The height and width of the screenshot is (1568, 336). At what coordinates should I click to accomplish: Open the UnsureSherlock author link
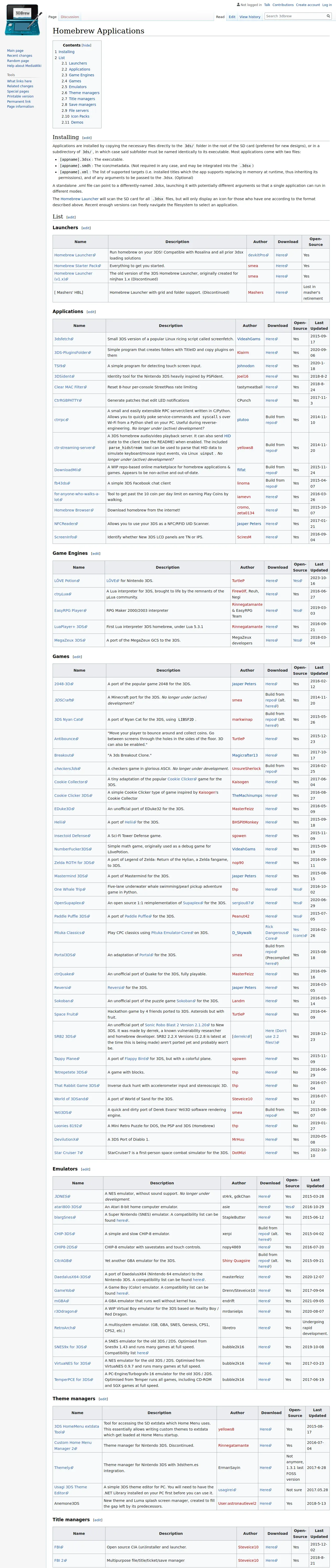coord(246,769)
